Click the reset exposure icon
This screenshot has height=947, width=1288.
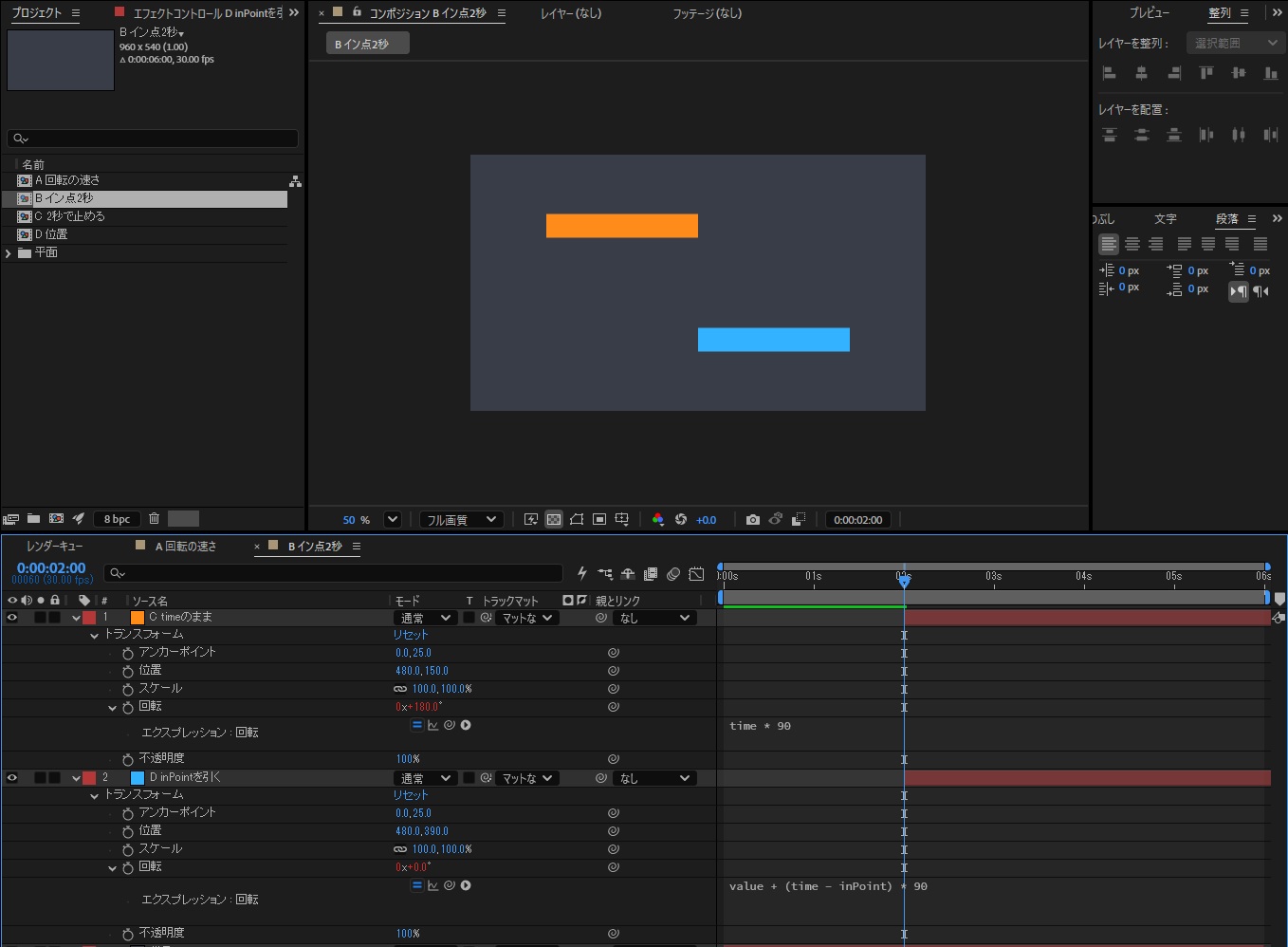click(681, 519)
